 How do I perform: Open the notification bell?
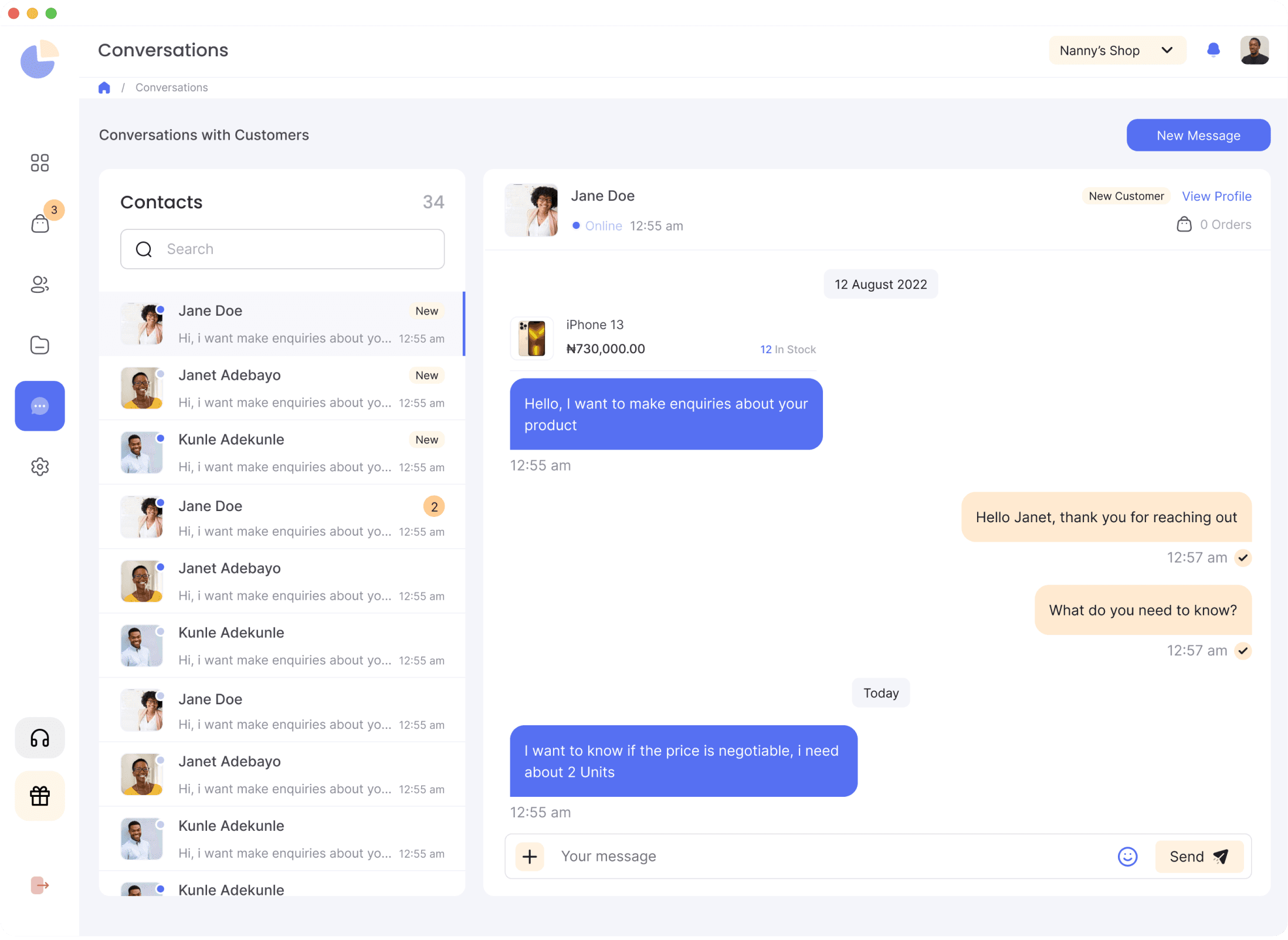click(1214, 50)
